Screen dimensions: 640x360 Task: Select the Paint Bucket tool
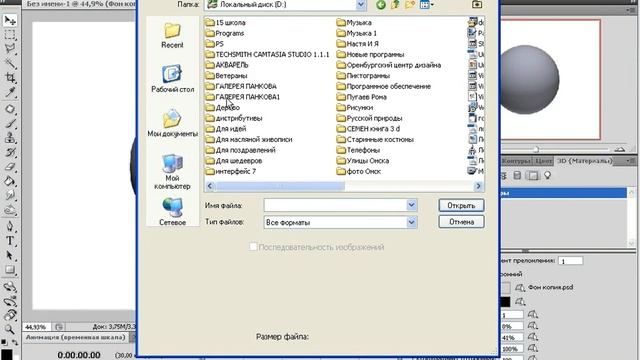coord(10,182)
